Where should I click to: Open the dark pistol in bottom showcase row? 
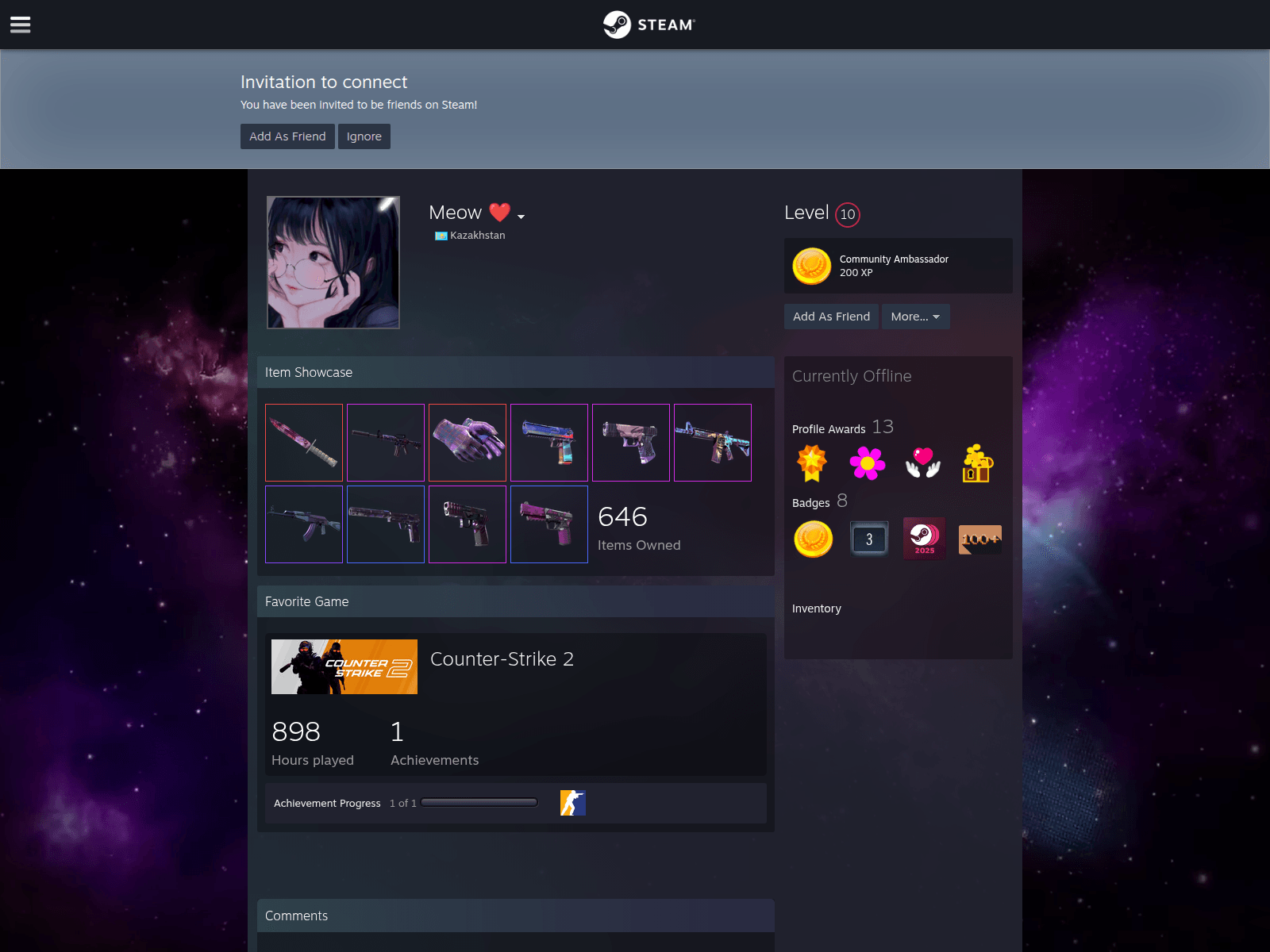coord(468,524)
